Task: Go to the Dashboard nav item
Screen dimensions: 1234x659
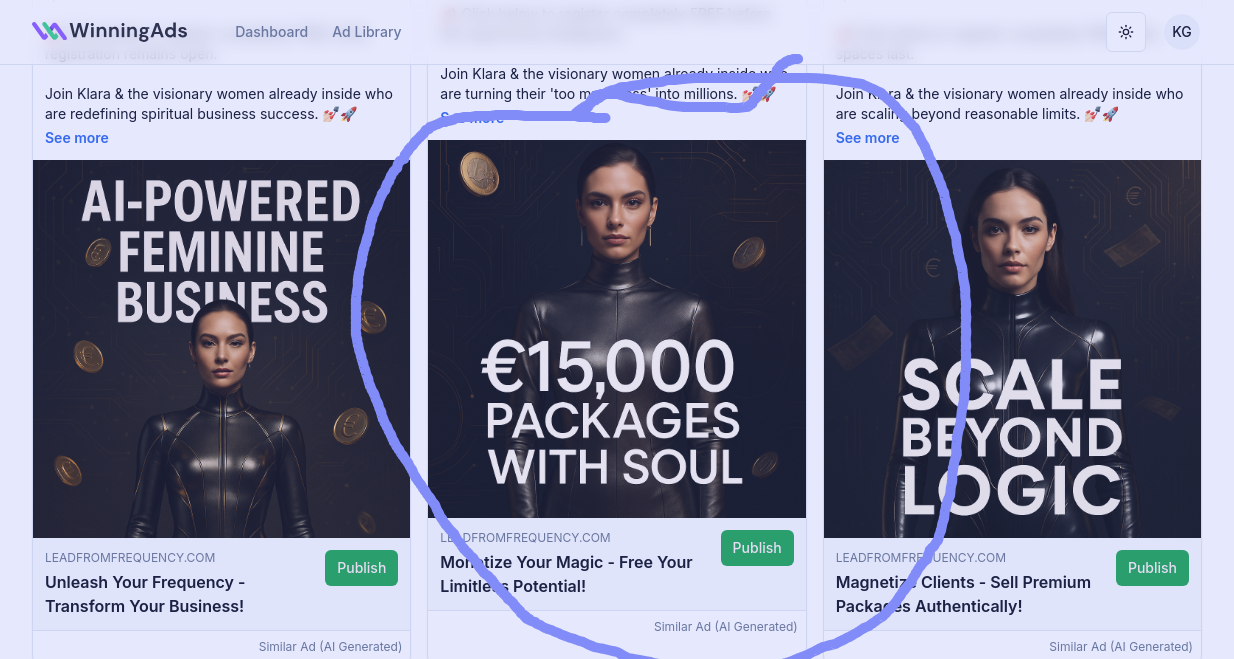Action: (x=271, y=32)
